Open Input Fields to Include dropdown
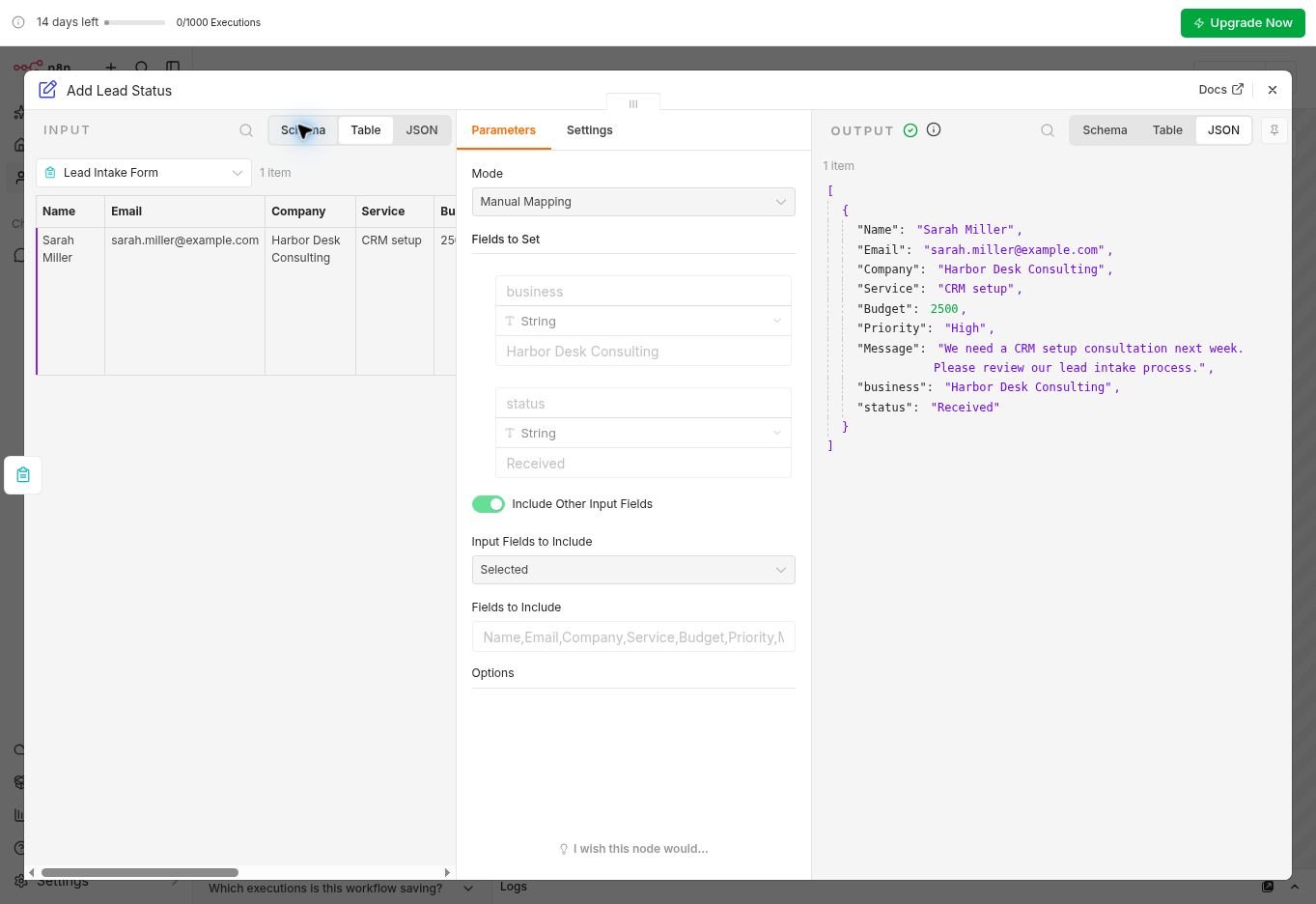 pyautogui.click(x=633, y=570)
